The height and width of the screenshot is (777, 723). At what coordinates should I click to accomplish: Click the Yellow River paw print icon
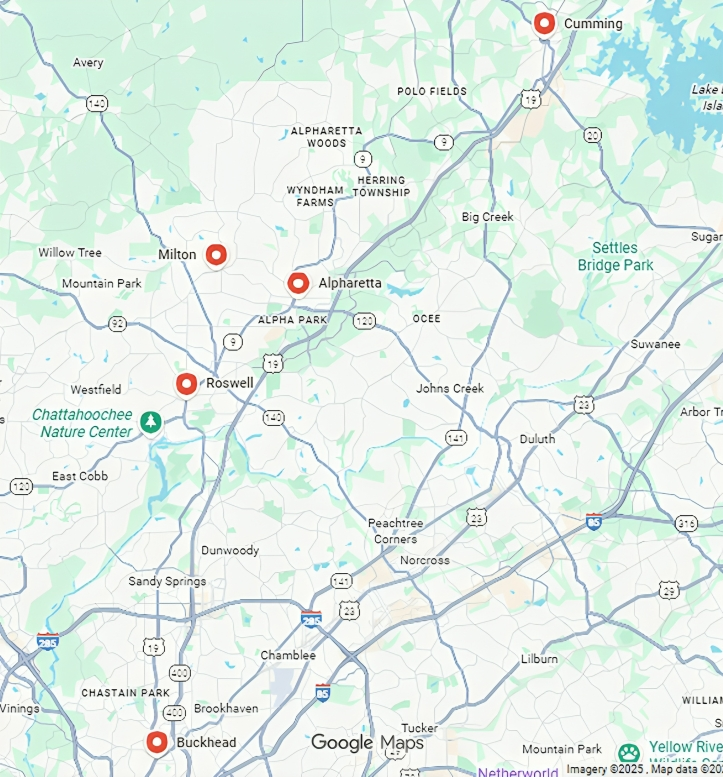(629, 753)
